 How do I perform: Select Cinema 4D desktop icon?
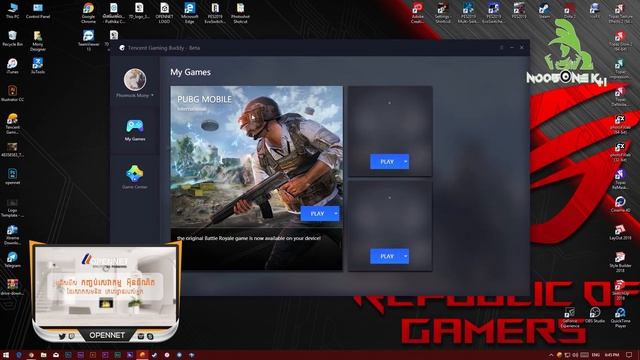pos(620,204)
